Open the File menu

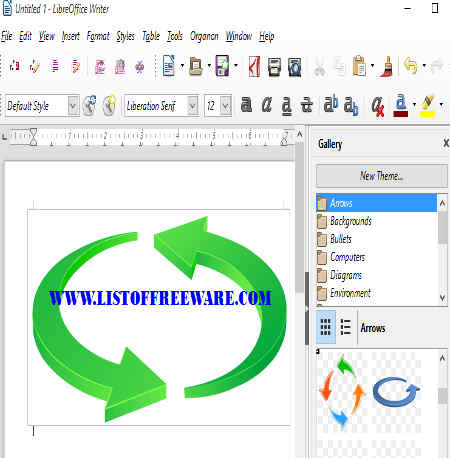tap(7, 36)
